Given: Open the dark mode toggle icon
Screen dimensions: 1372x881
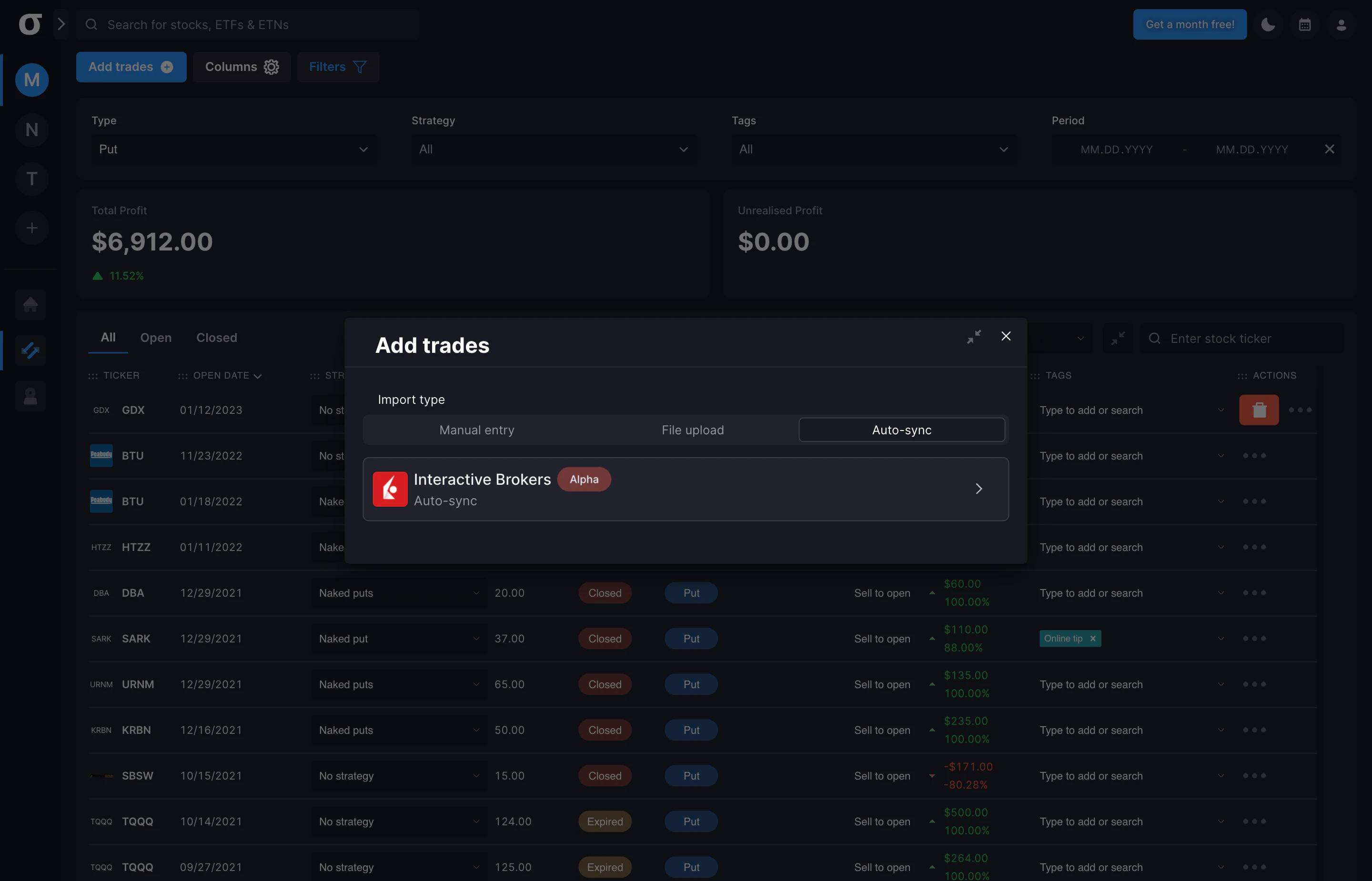Looking at the screenshot, I should [1268, 24].
